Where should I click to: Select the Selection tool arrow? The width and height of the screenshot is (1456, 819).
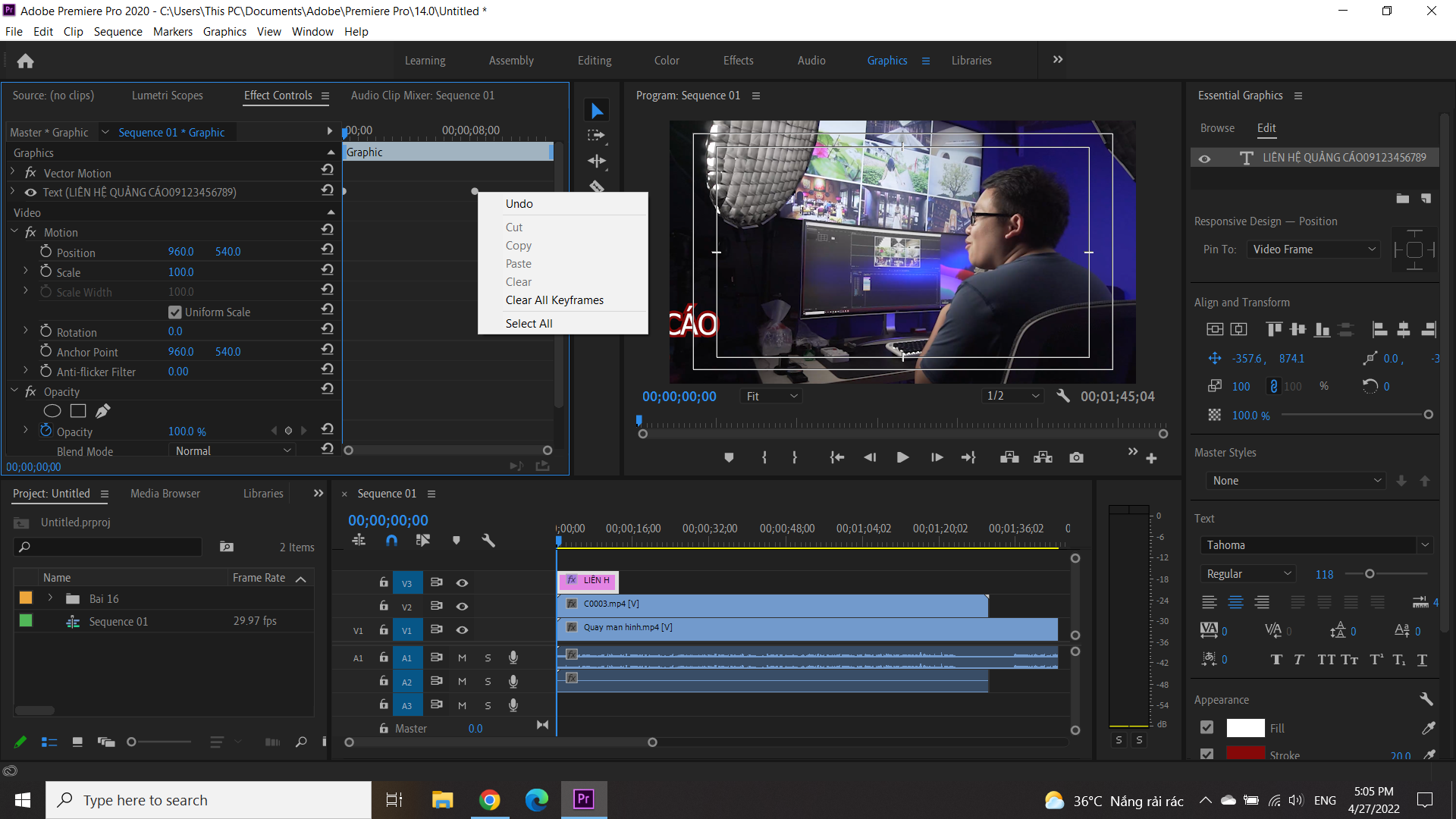(x=597, y=111)
